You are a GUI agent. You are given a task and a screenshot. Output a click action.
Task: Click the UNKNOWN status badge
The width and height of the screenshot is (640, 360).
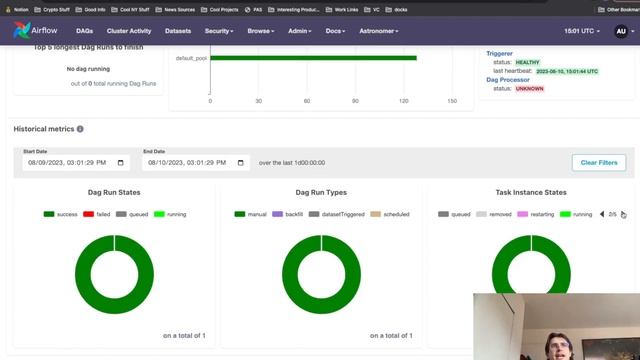529,89
